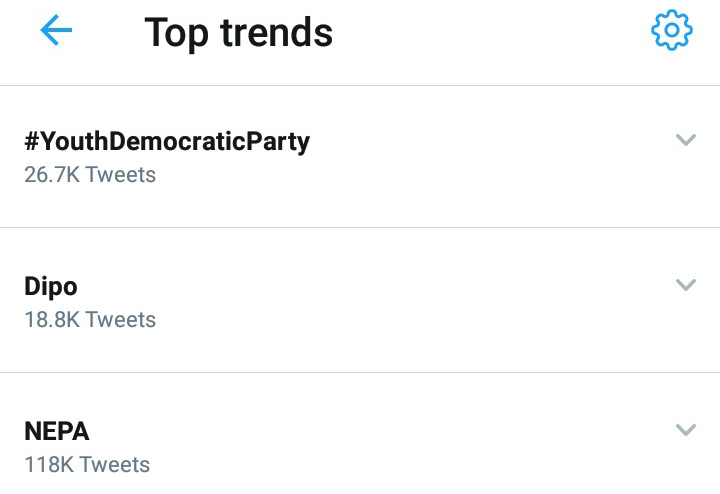This screenshot has width=720, height=494.
Task: Return to previous screen from Top trends
Action: coord(56,32)
